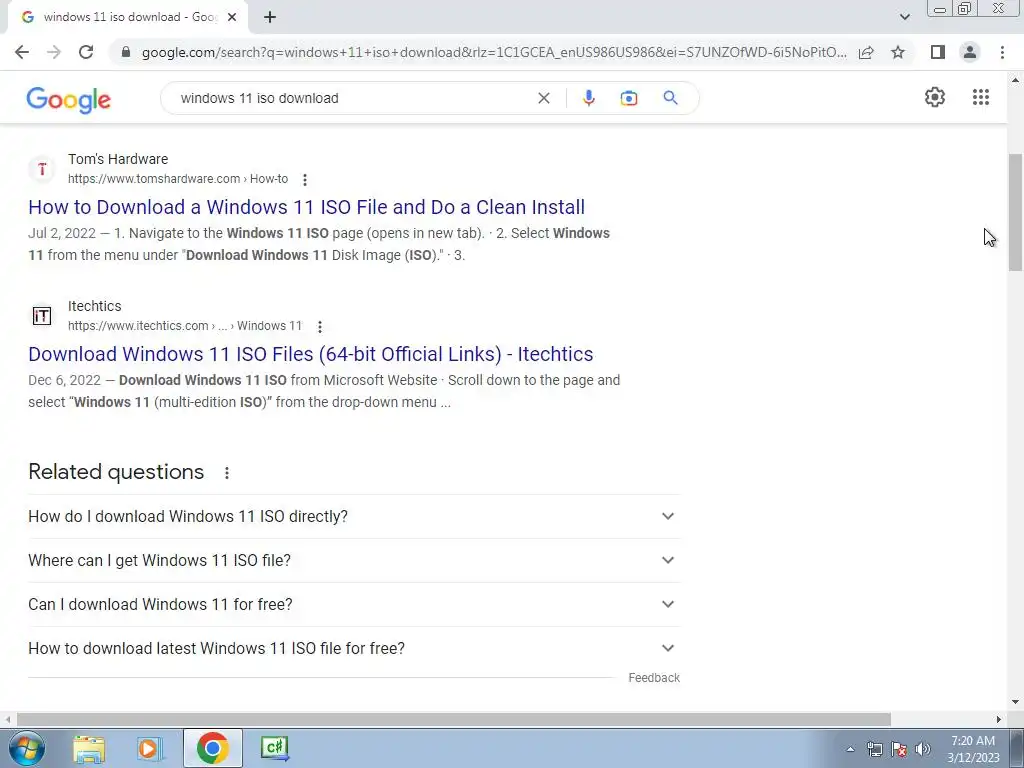Click the "Jul 2, 2022" snippet date
This screenshot has height=768, width=1024.
(62, 233)
